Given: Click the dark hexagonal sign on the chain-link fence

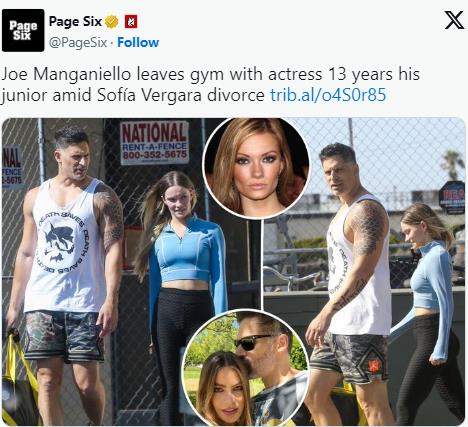Looking at the screenshot, I should point(452,197).
